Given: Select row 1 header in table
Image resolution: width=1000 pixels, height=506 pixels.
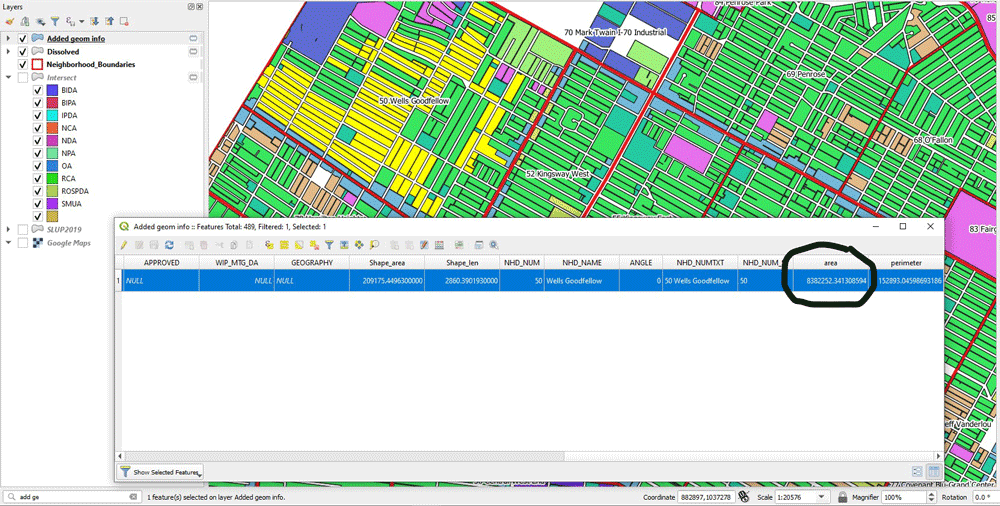Looking at the screenshot, I should (x=119, y=280).
